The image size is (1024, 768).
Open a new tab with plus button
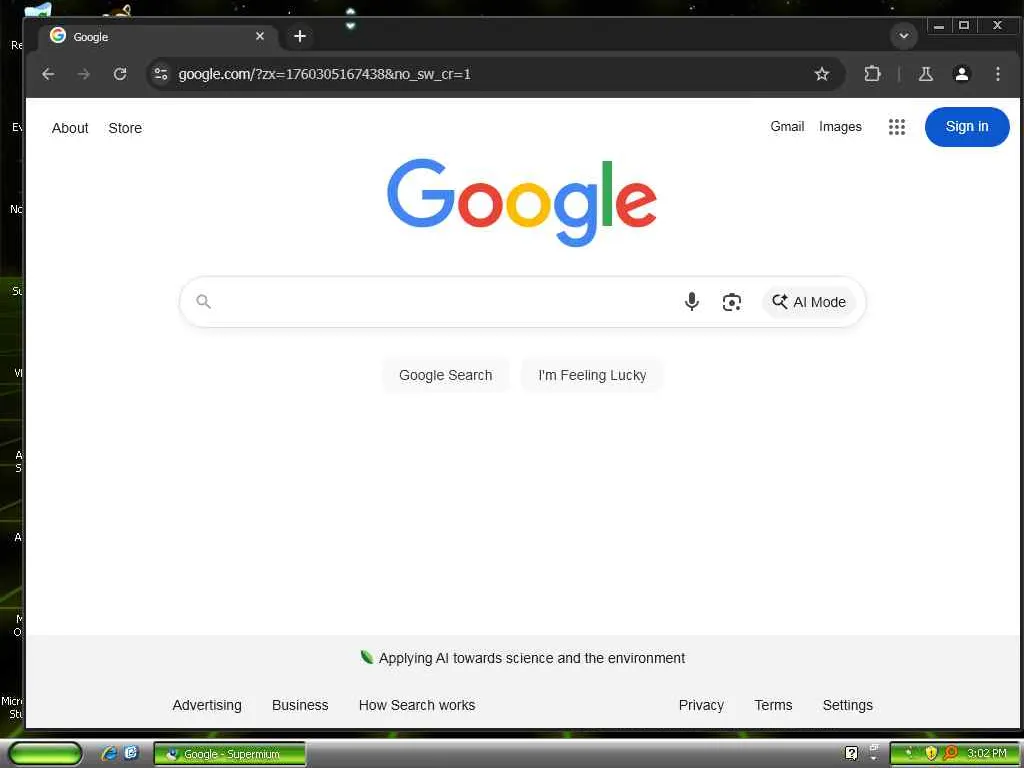click(300, 37)
